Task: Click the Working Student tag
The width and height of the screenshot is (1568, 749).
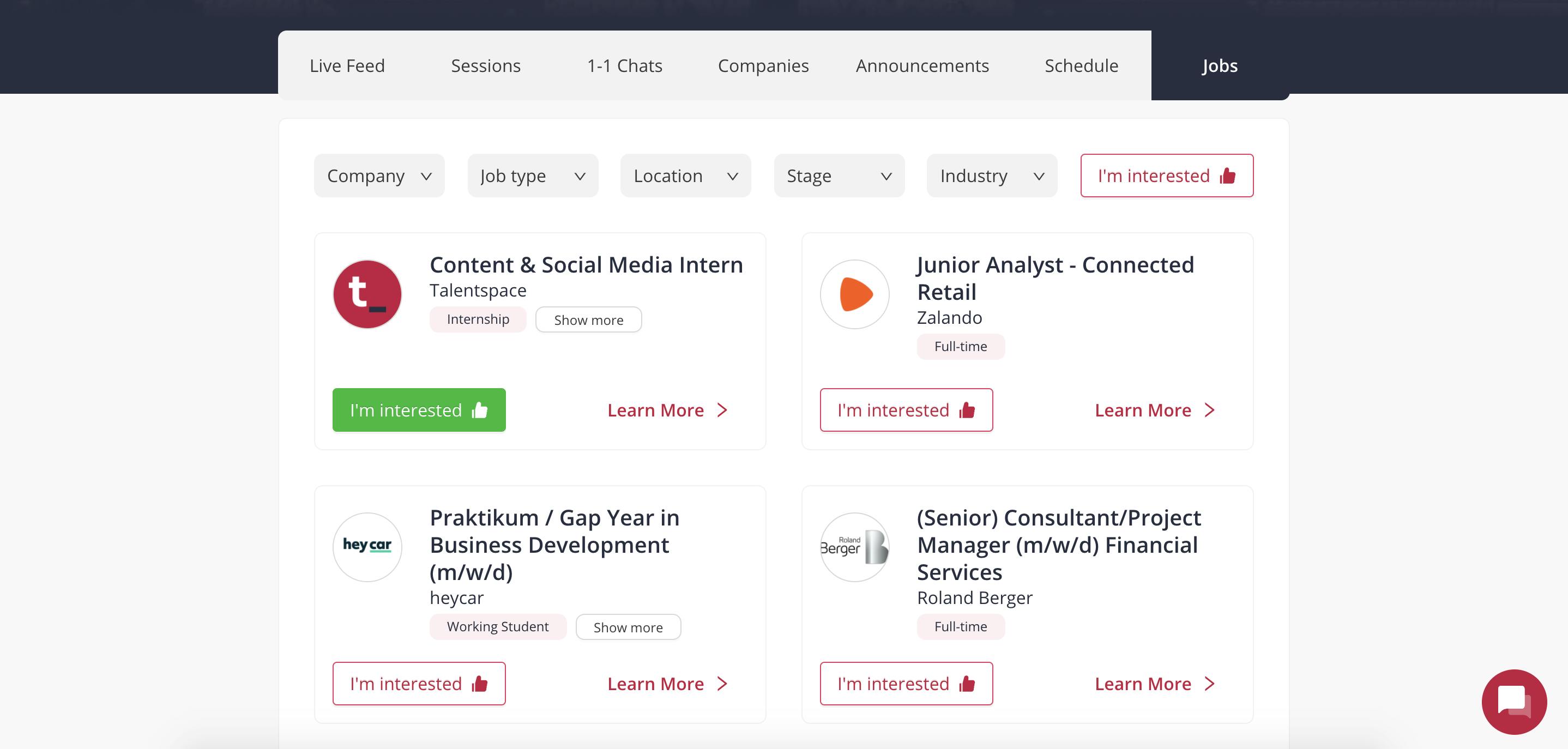Action: coord(498,627)
